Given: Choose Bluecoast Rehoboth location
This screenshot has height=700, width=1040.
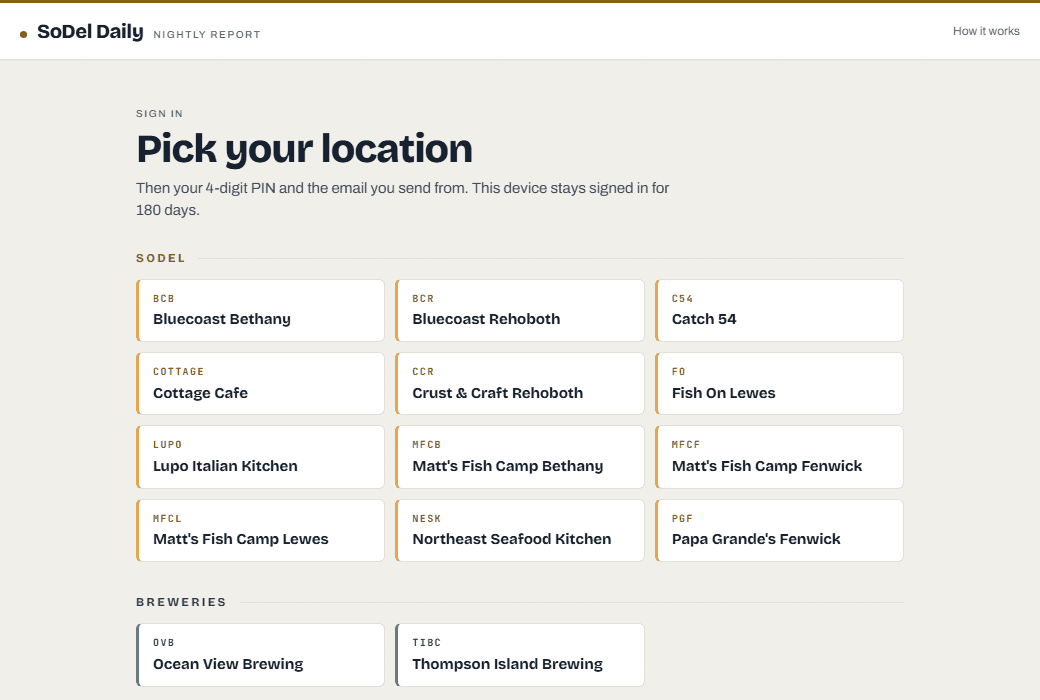Looking at the screenshot, I should coord(519,311).
